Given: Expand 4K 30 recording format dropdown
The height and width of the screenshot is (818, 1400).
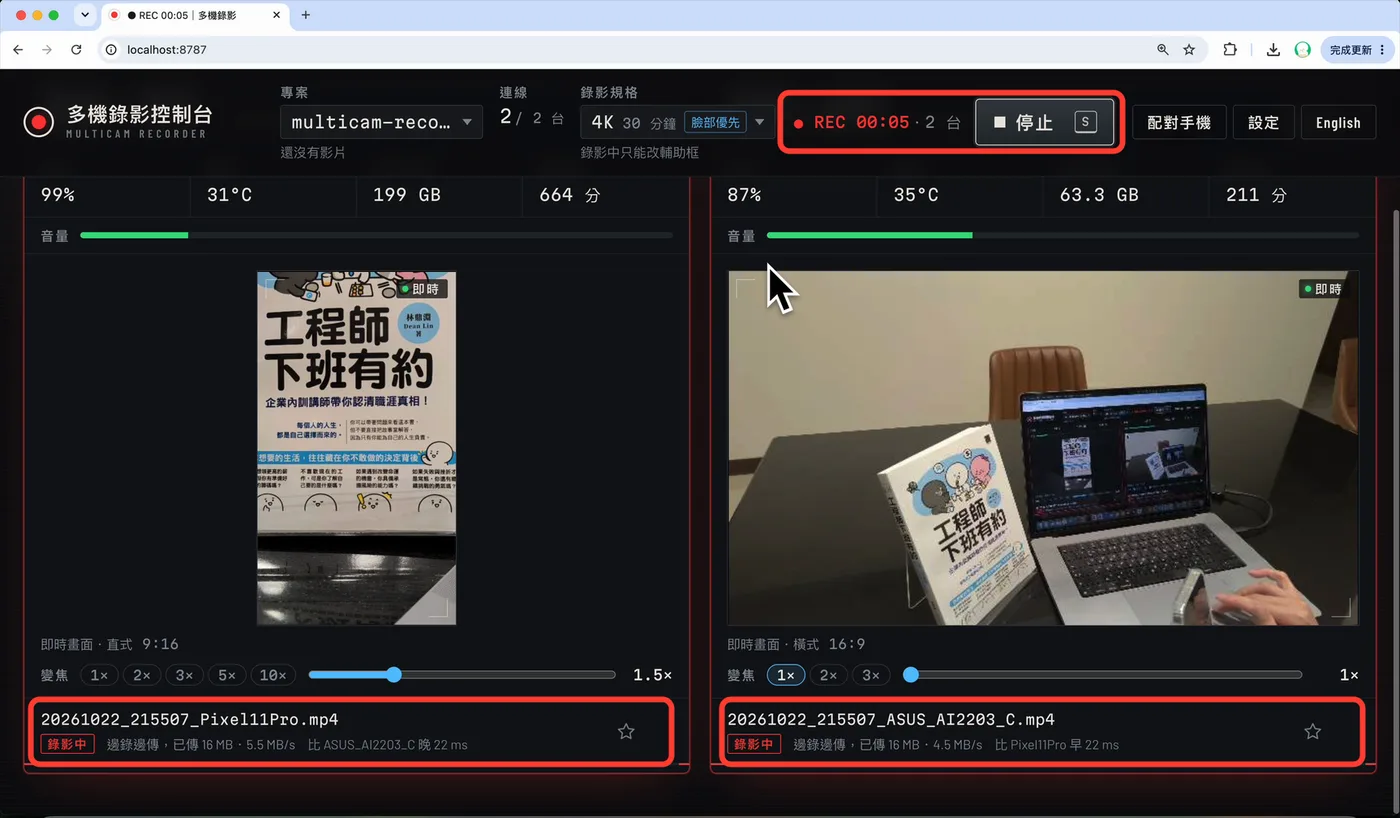Looking at the screenshot, I should point(677,122).
